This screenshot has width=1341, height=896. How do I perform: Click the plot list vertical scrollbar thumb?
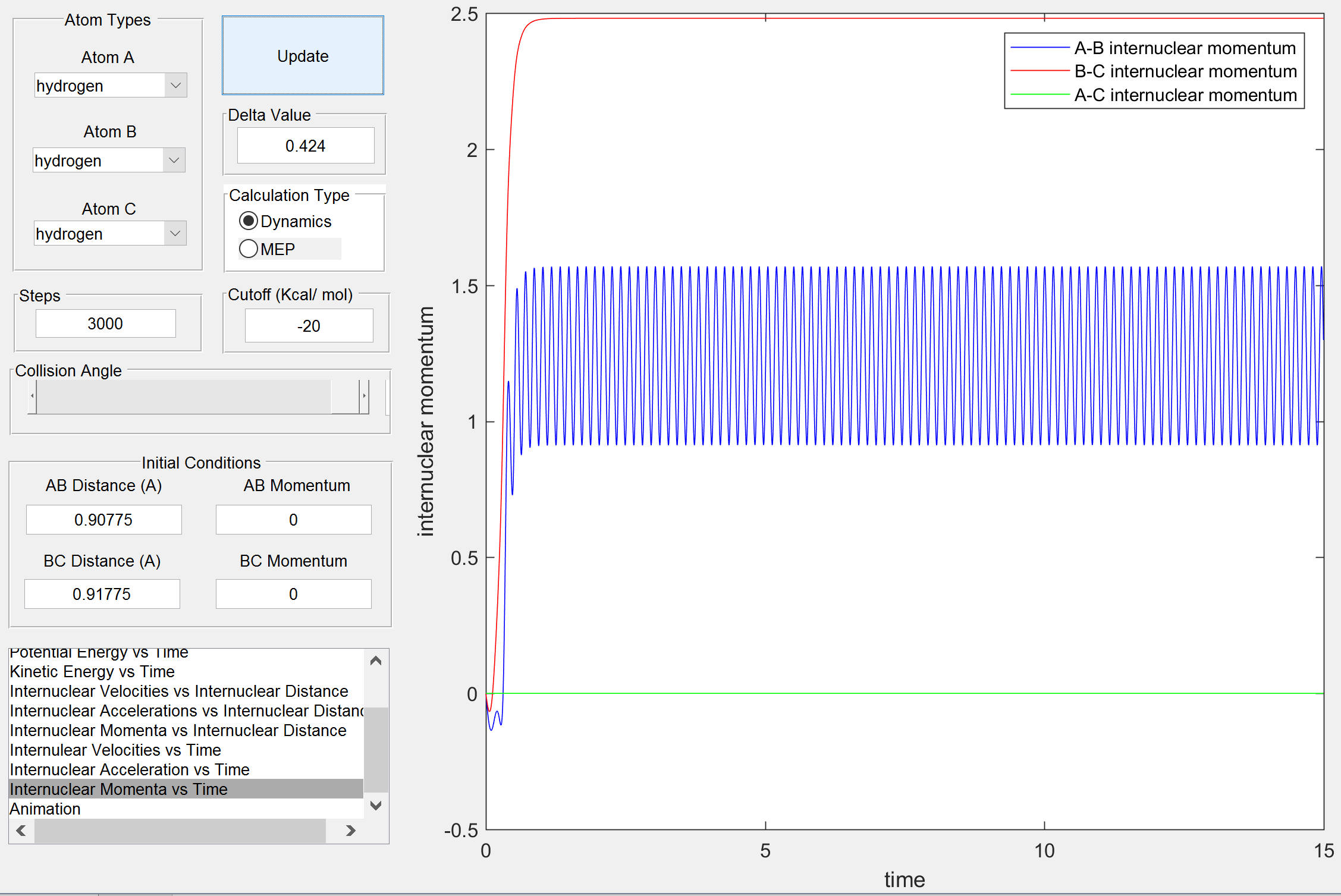376,749
